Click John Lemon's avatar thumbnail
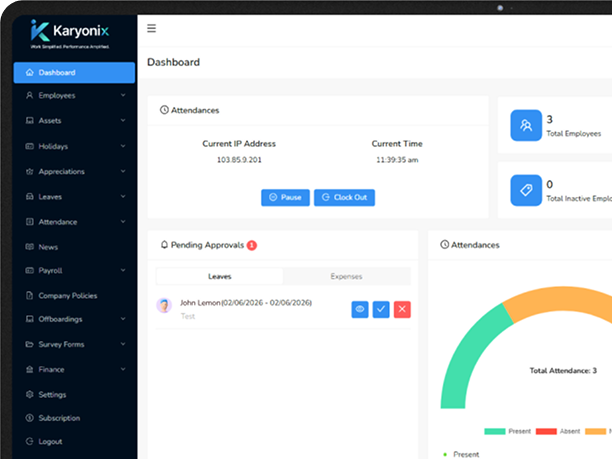 164,306
